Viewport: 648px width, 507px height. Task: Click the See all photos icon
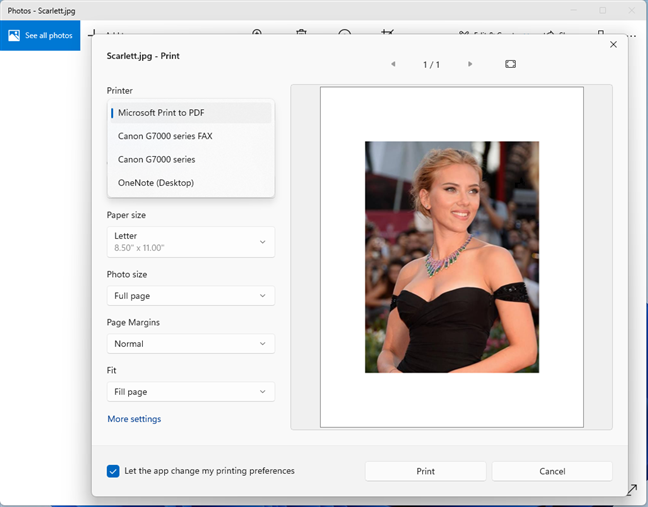coord(14,35)
